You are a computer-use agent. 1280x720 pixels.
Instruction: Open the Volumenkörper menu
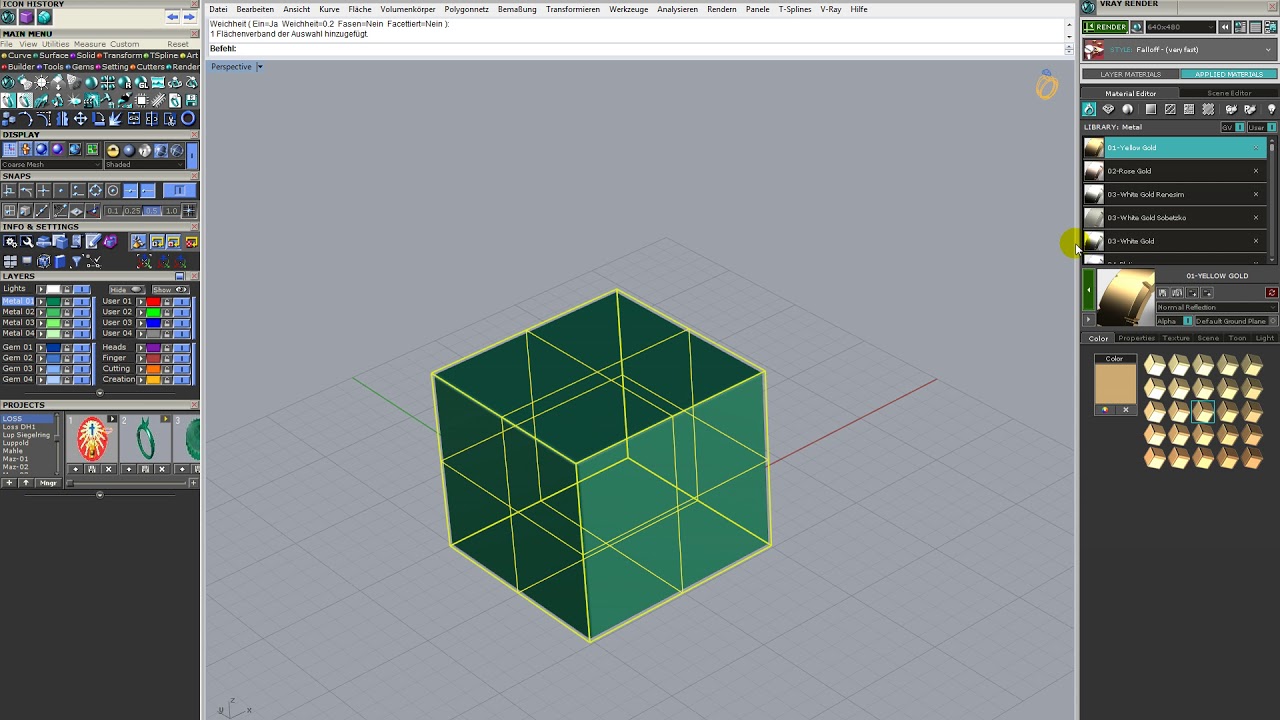pyautogui.click(x=407, y=9)
